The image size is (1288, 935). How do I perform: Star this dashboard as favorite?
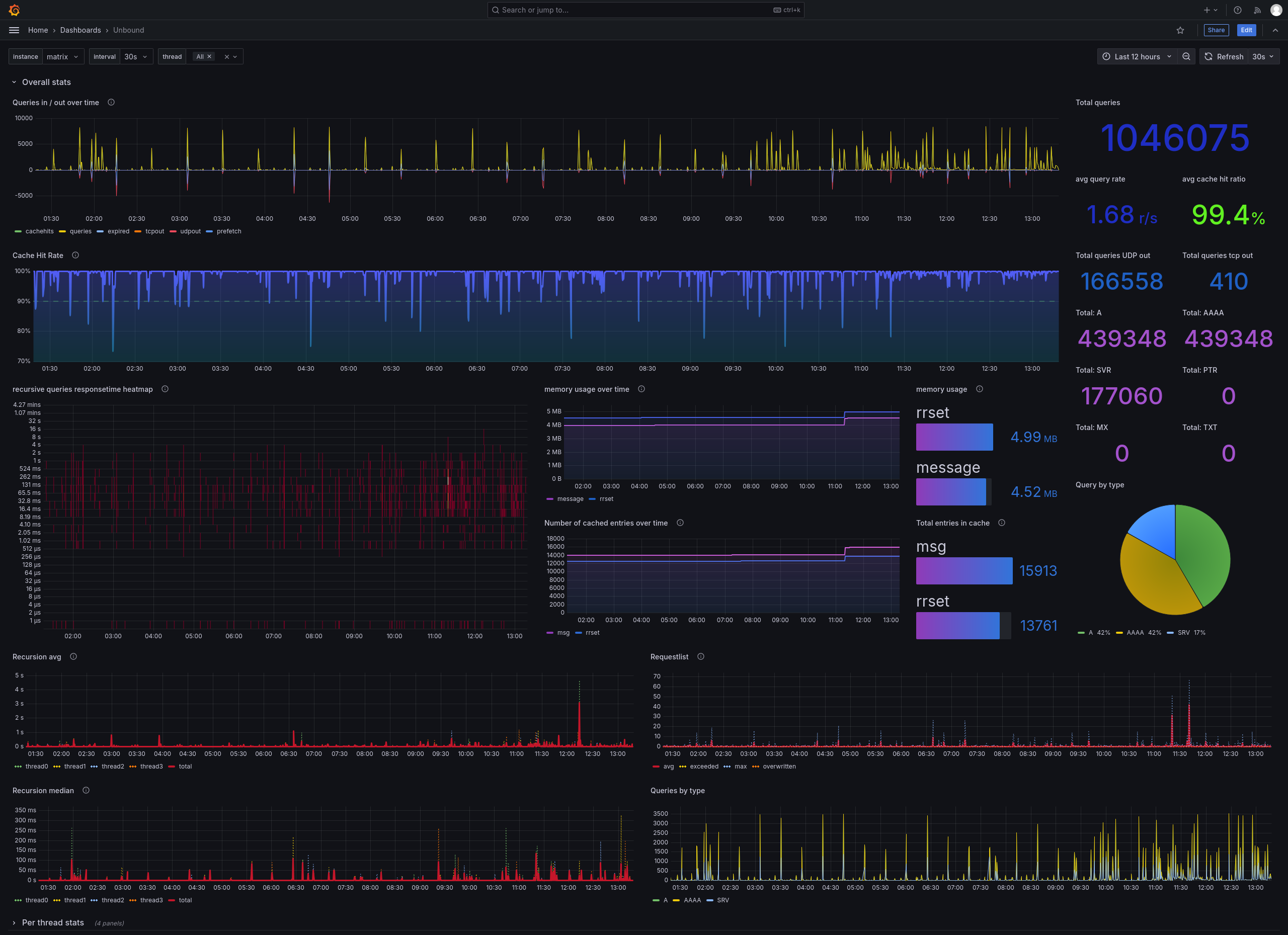[x=1180, y=30]
